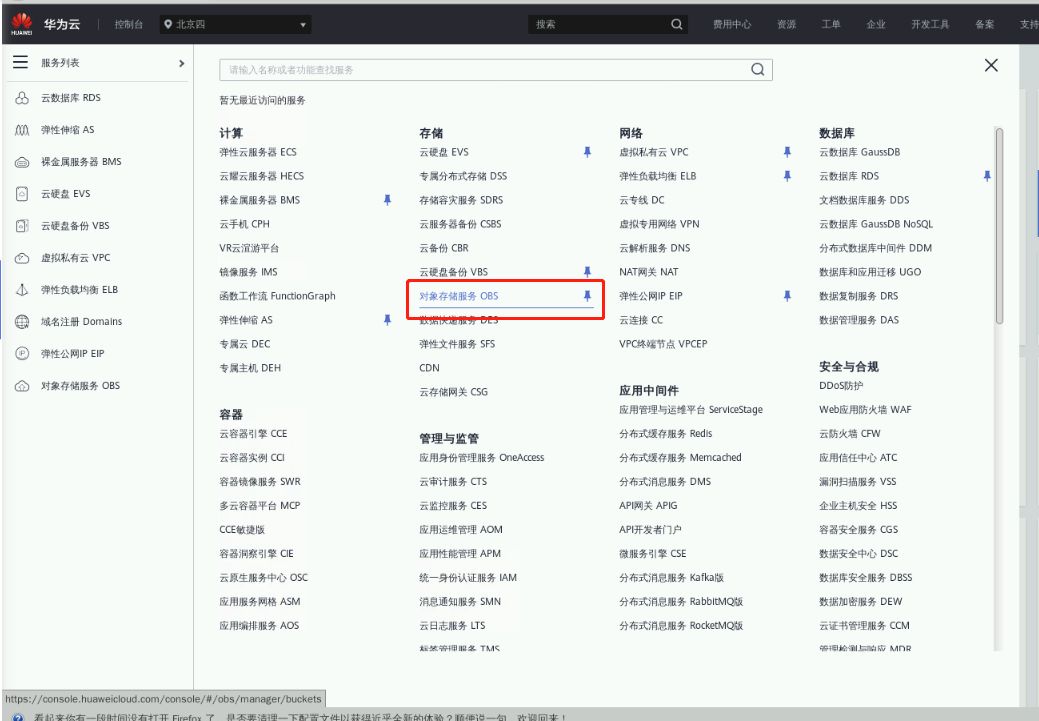
Task: Open 数据管理服务 DAS
Action: pos(859,319)
